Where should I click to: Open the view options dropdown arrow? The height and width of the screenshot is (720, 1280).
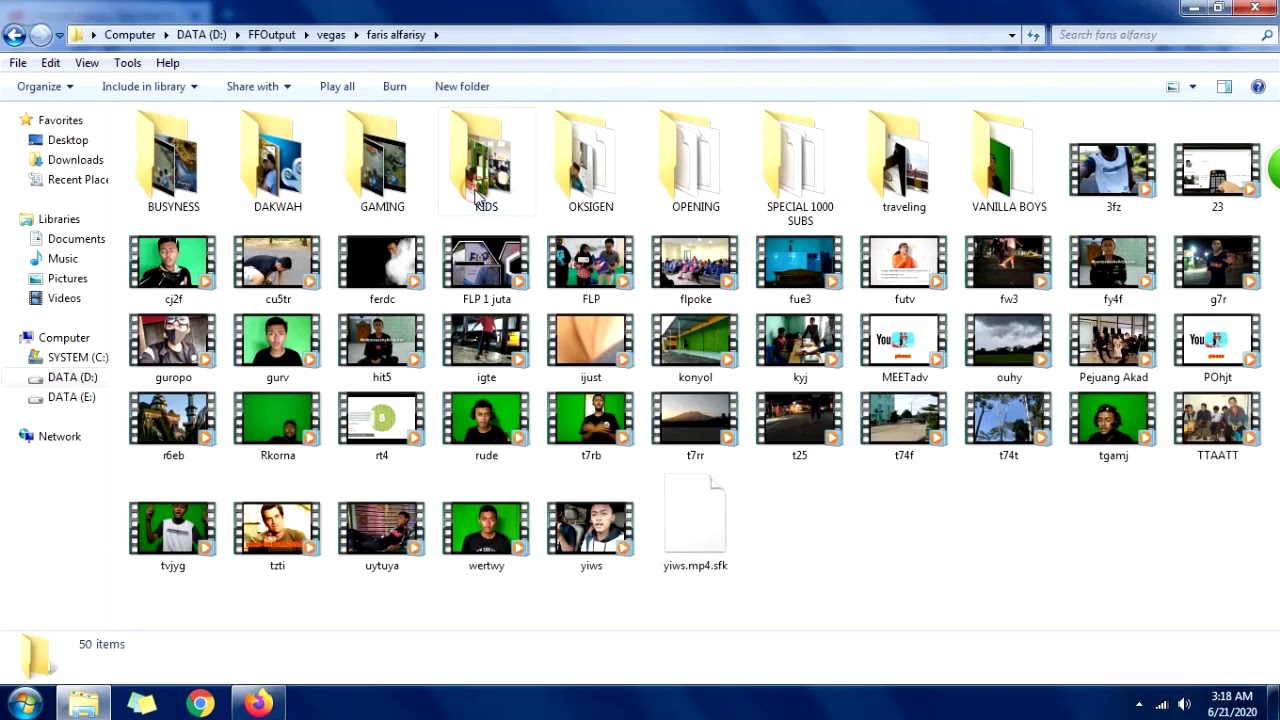coord(1192,87)
